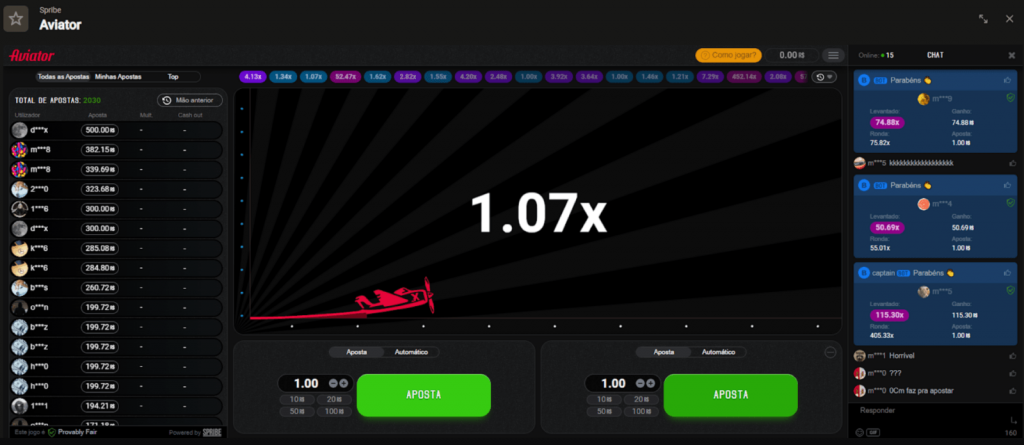The height and width of the screenshot is (445, 1024).
Task: Click the Aviator logo
Action: coord(32,56)
